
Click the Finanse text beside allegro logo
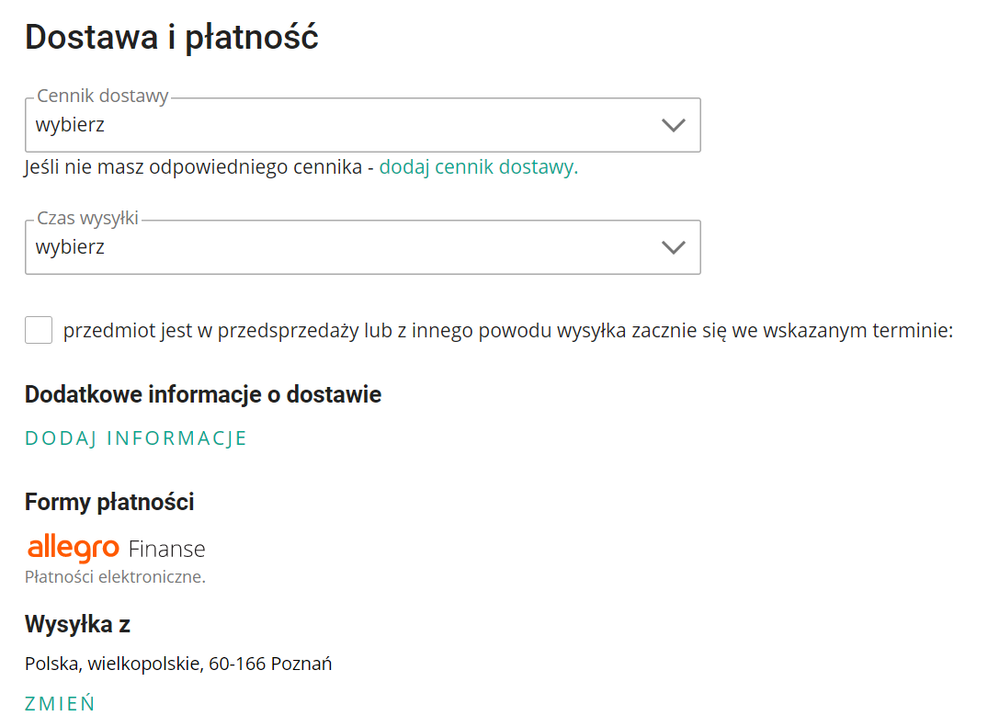coord(167,548)
